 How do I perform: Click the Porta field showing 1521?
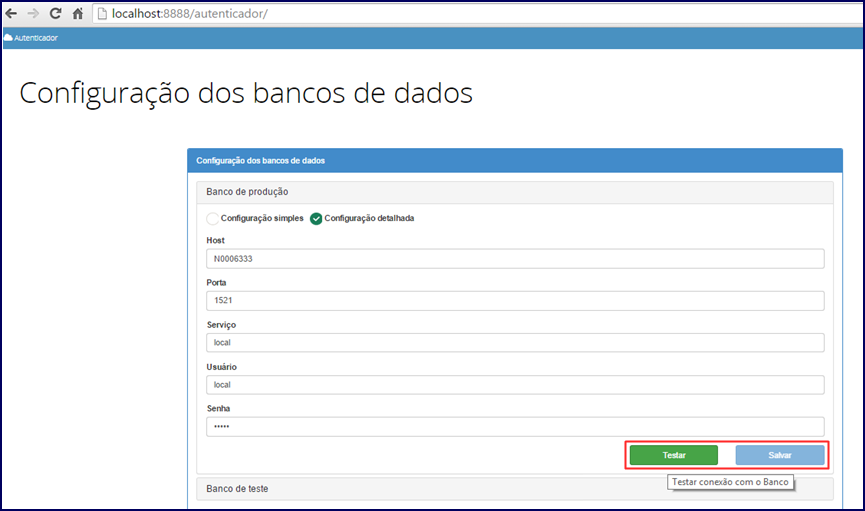pos(515,301)
